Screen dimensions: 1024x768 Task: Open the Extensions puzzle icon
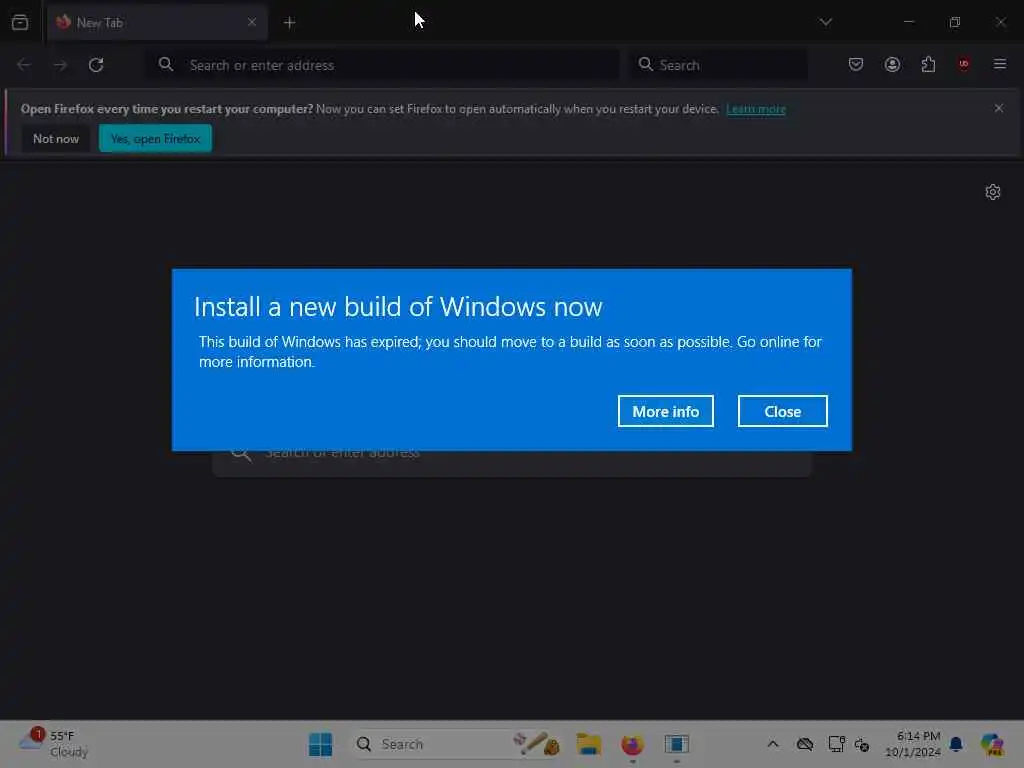tap(928, 64)
